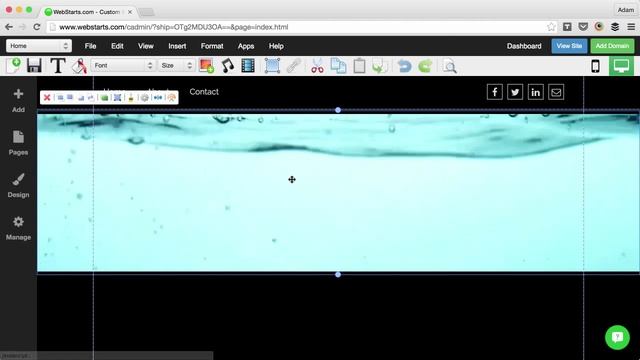
Task: Click the green image icon in the floating toolbar
Action: tap(105, 98)
